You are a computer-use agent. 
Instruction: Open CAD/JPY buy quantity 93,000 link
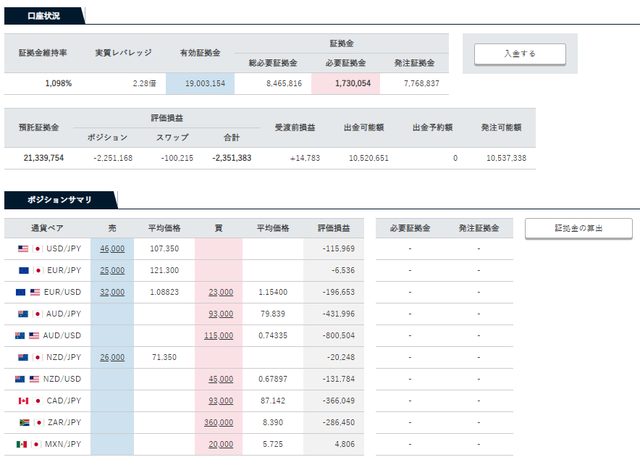click(x=221, y=401)
